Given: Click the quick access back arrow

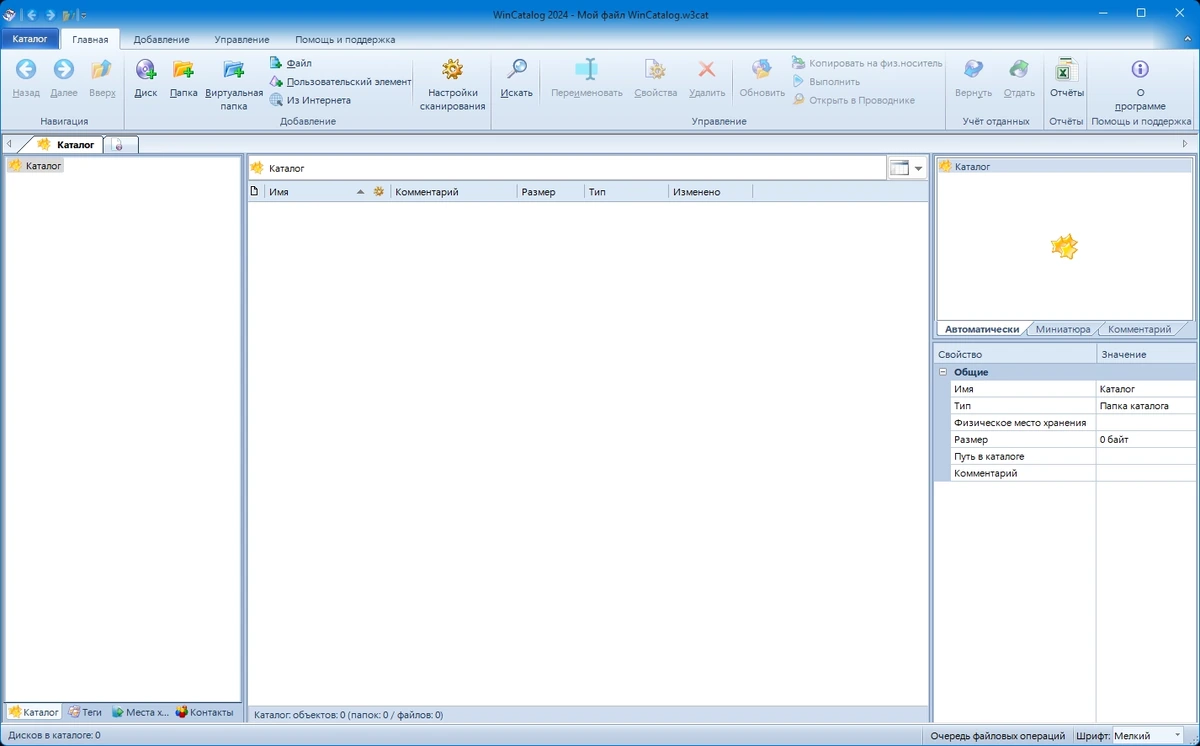Looking at the screenshot, I should pyautogui.click(x=31, y=15).
